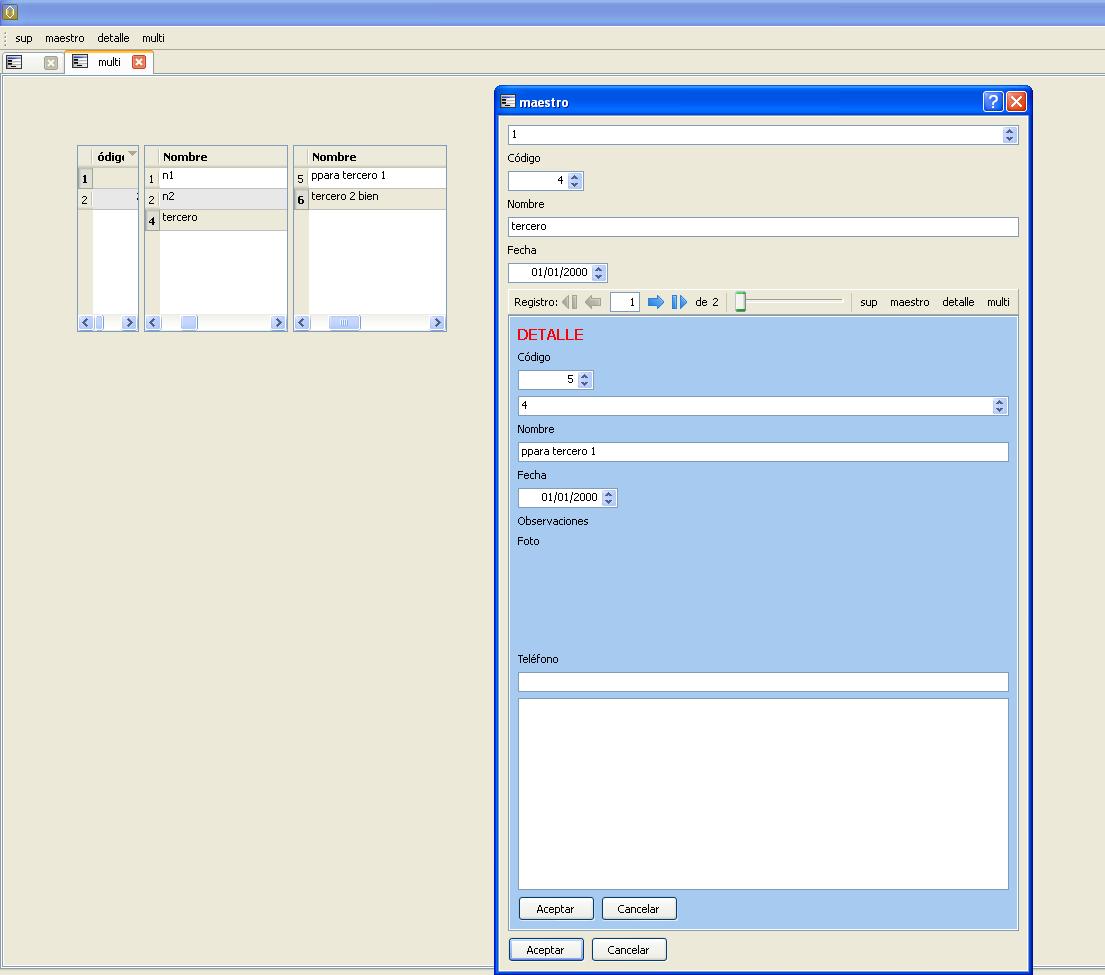
Task: Select the tercero cell in the middle table
Action: point(223,220)
